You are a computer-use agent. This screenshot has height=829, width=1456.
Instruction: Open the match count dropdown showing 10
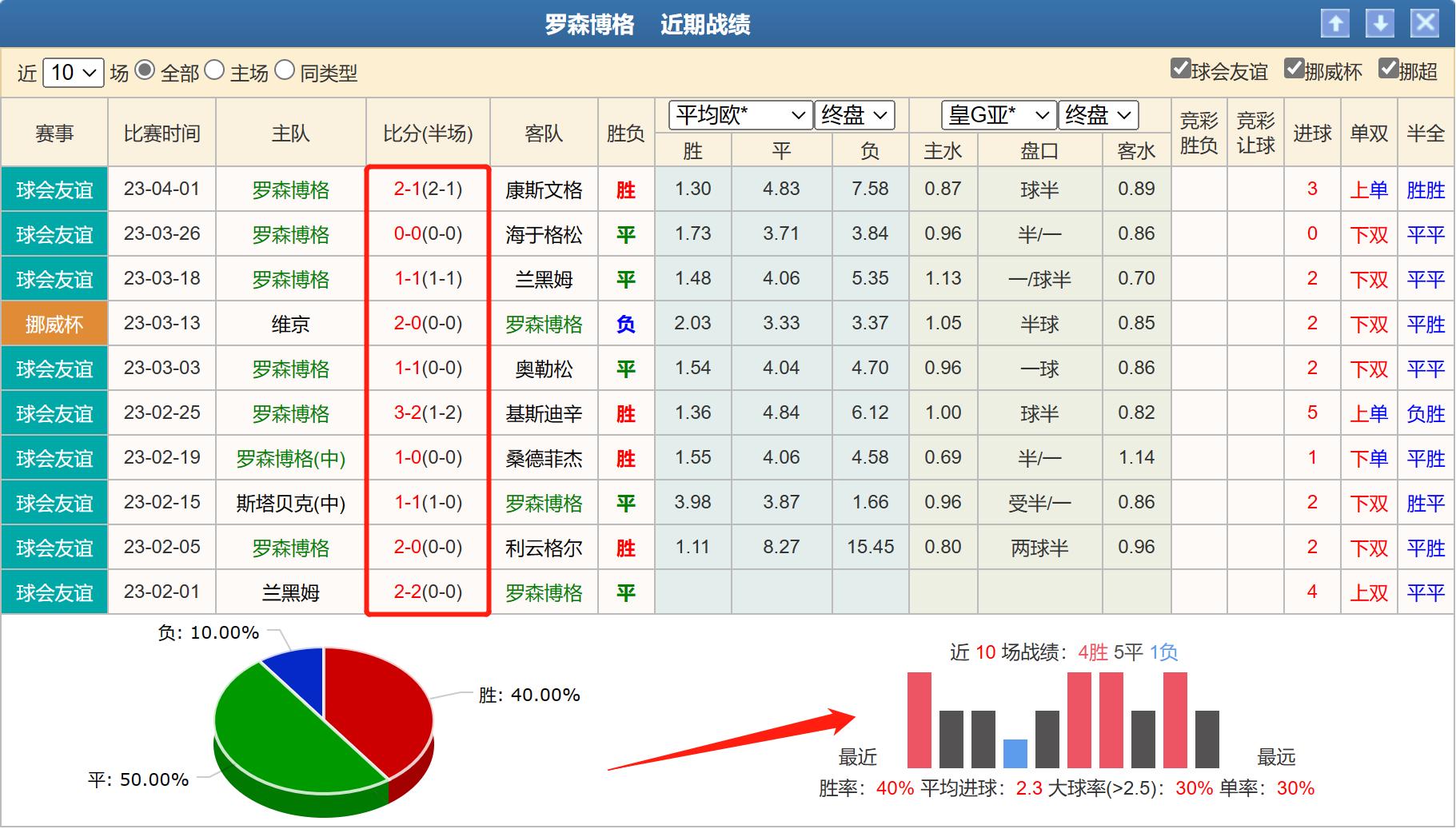tap(74, 72)
